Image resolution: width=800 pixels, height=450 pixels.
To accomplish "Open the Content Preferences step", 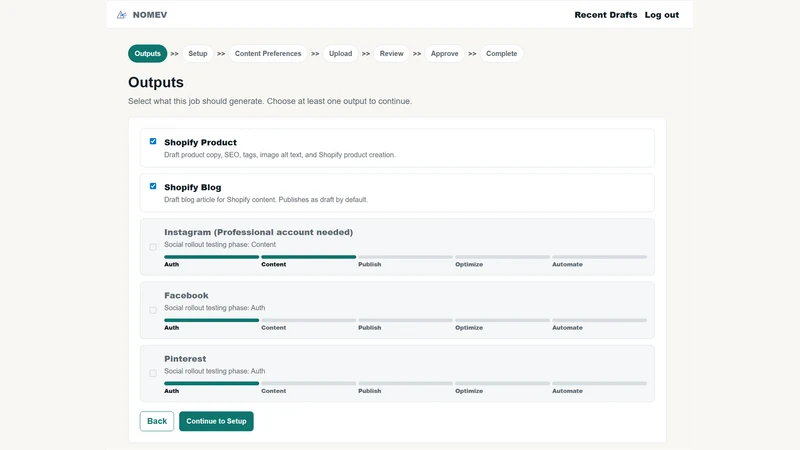I will pyautogui.click(x=268, y=54).
